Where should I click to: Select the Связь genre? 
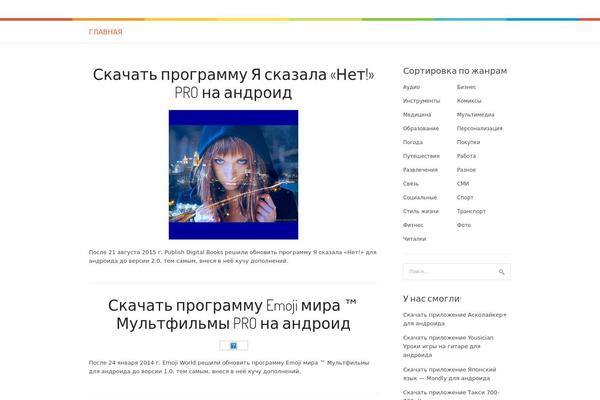click(411, 183)
